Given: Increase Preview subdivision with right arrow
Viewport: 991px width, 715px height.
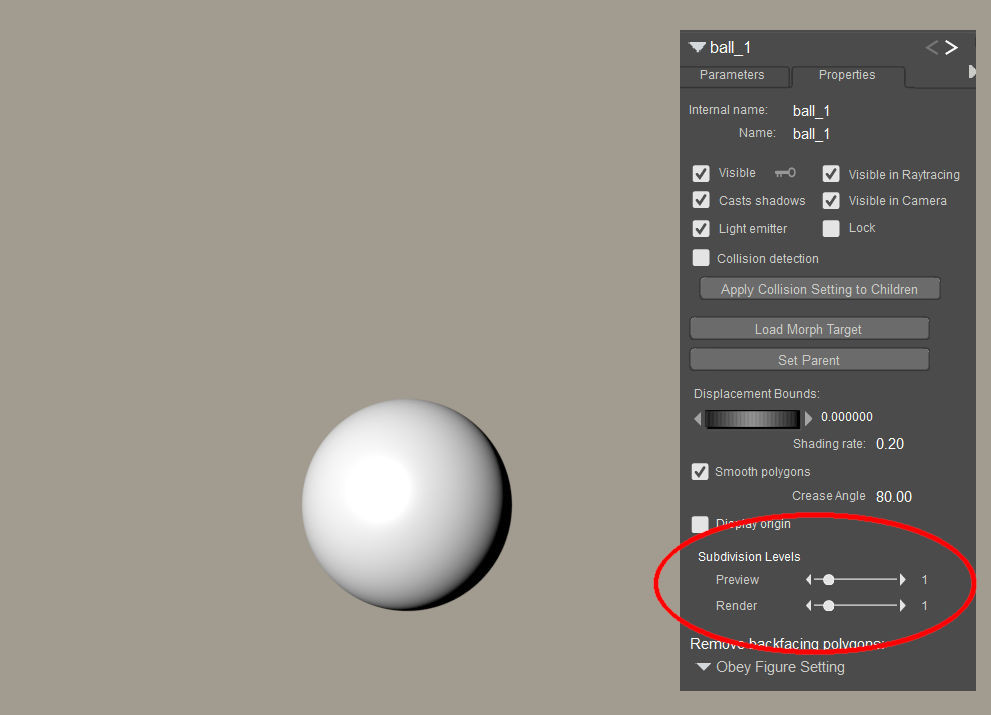Looking at the screenshot, I should point(903,580).
